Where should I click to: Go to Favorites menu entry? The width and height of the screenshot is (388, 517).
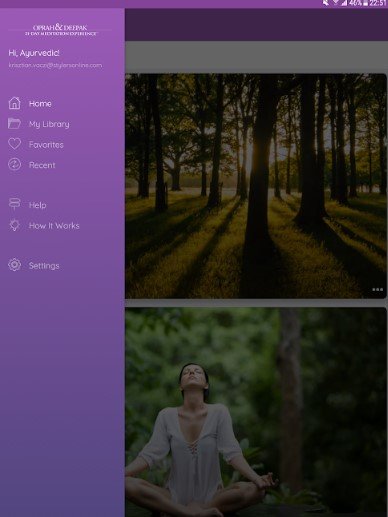click(x=46, y=145)
